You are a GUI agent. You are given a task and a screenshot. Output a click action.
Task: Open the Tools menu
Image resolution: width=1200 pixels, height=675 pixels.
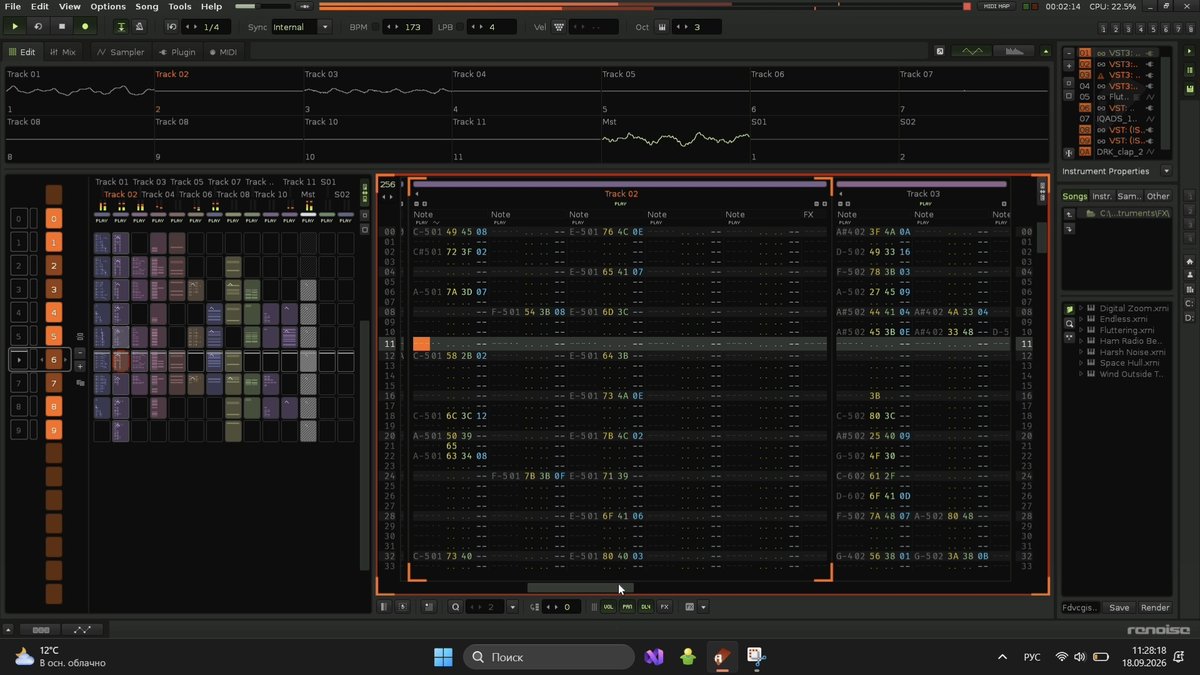[x=180, y=6]
